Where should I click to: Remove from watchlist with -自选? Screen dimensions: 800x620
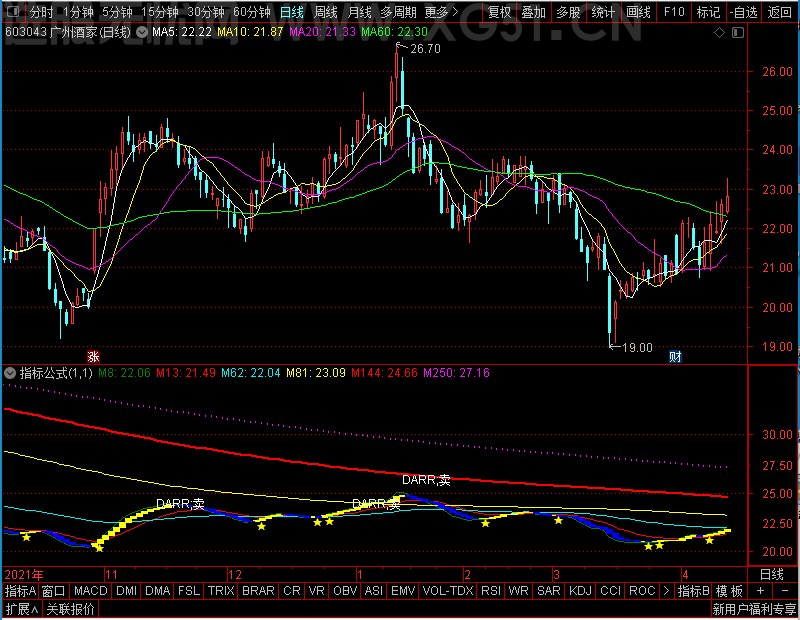[743, 12]
